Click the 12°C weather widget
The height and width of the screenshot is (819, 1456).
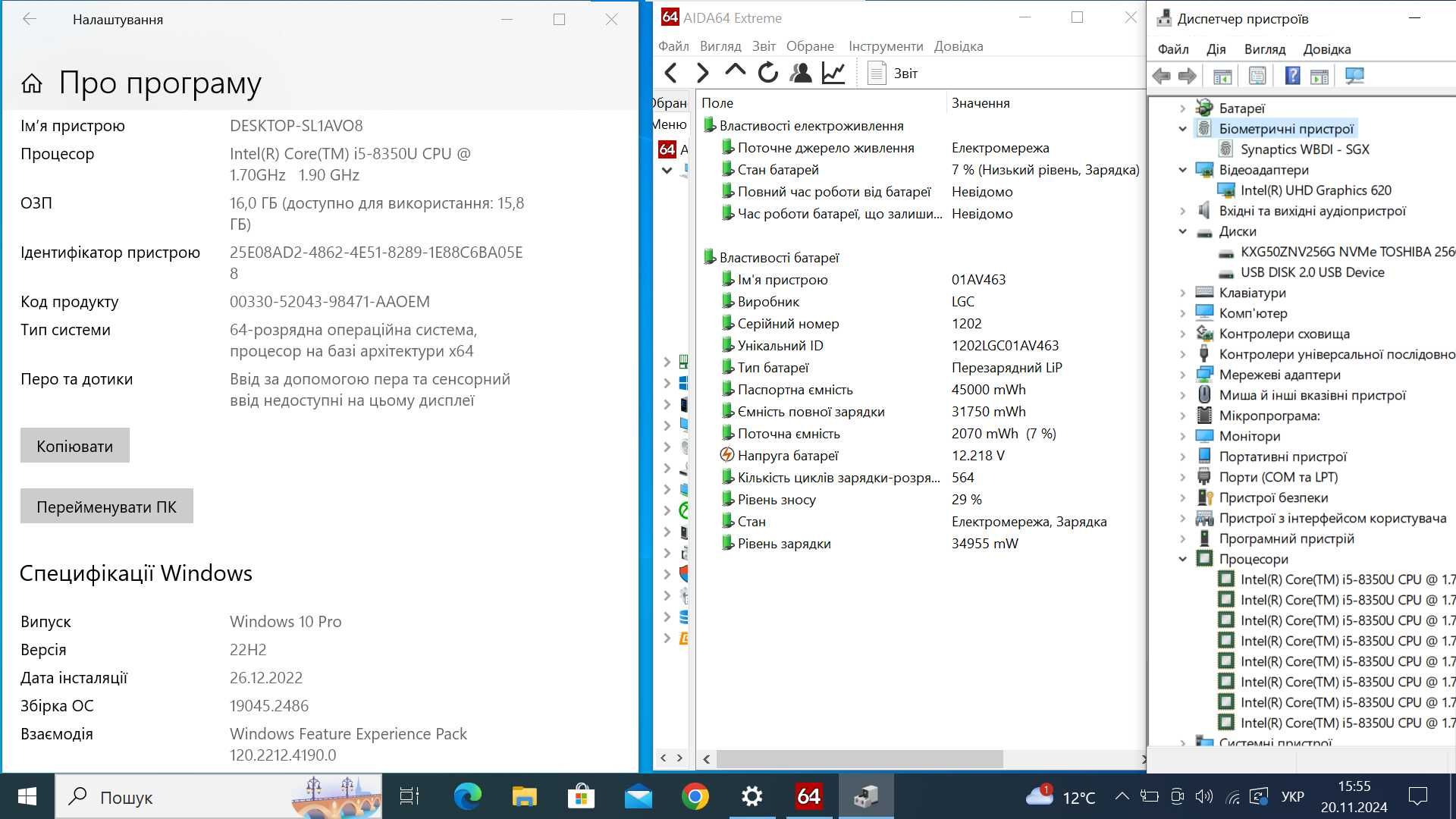tap(1060, 796)
